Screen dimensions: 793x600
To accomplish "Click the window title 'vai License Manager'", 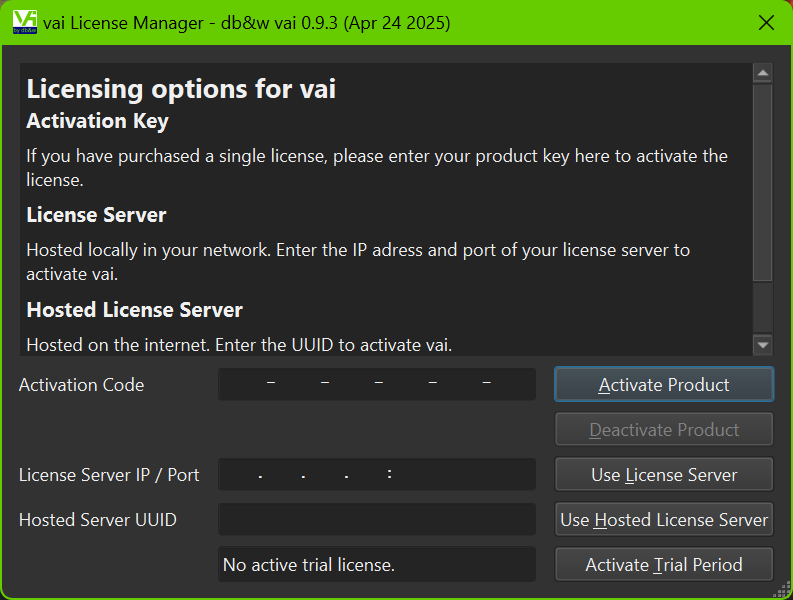I will coord(123,23).
